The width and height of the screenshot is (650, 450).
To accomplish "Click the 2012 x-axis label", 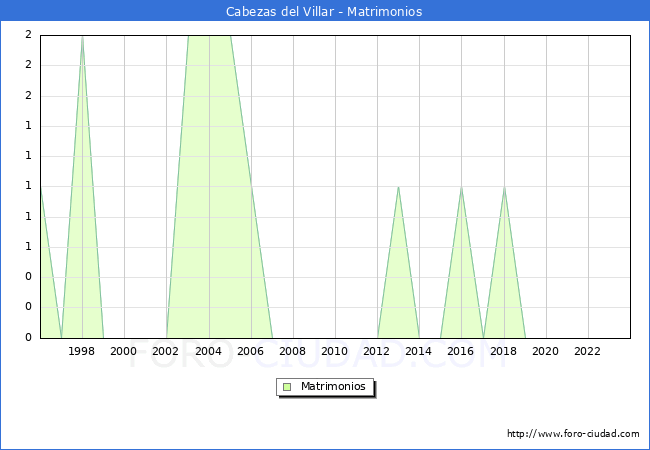I will click(x=376, y=351).
